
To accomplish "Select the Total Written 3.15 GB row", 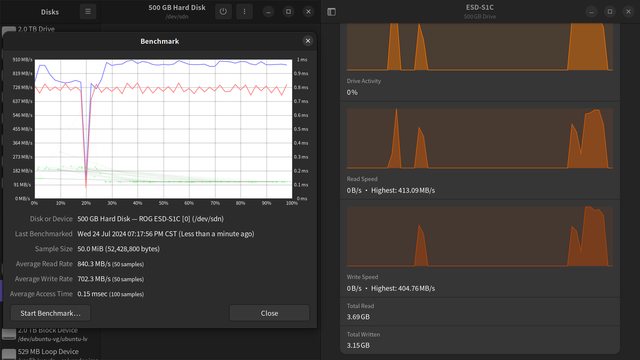I will pos(480,340).
